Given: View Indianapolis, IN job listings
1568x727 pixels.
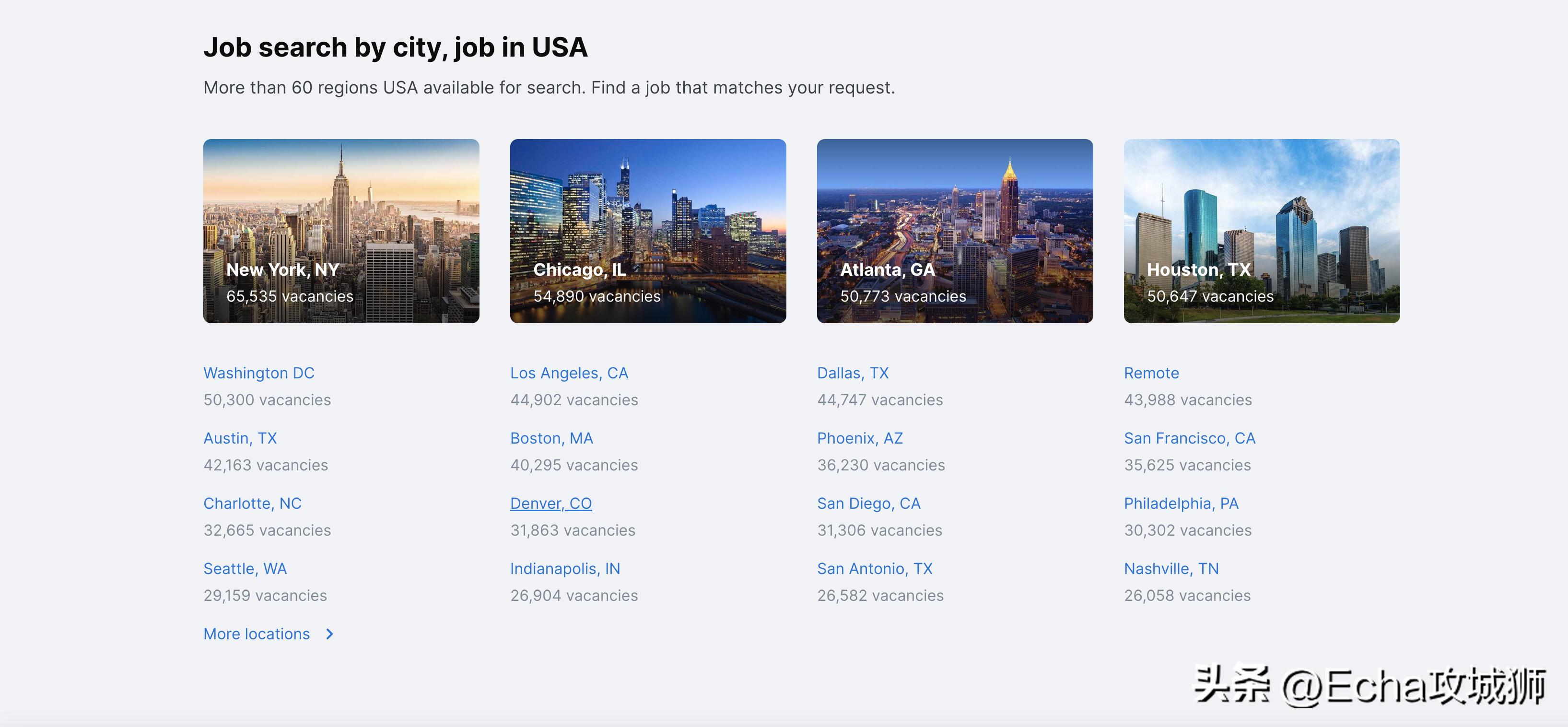Looking at the screenshot, I should 564,568.
